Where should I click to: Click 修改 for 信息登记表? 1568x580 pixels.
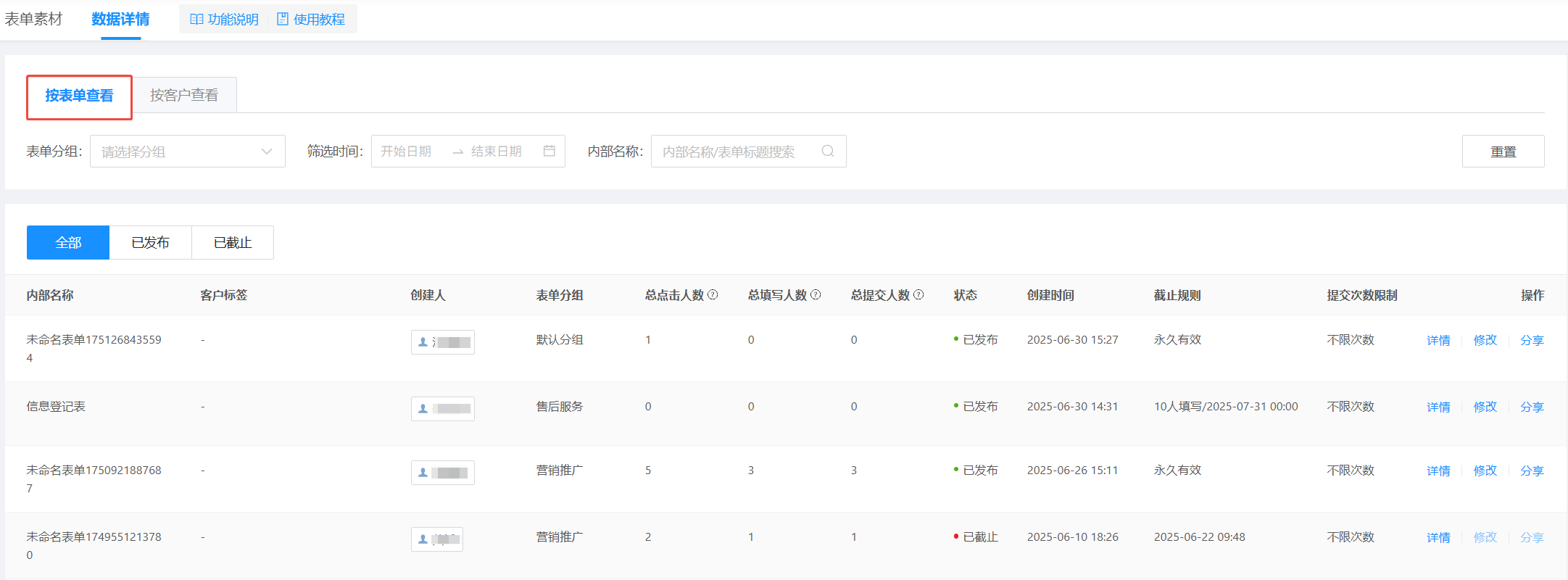(1485, 407)
